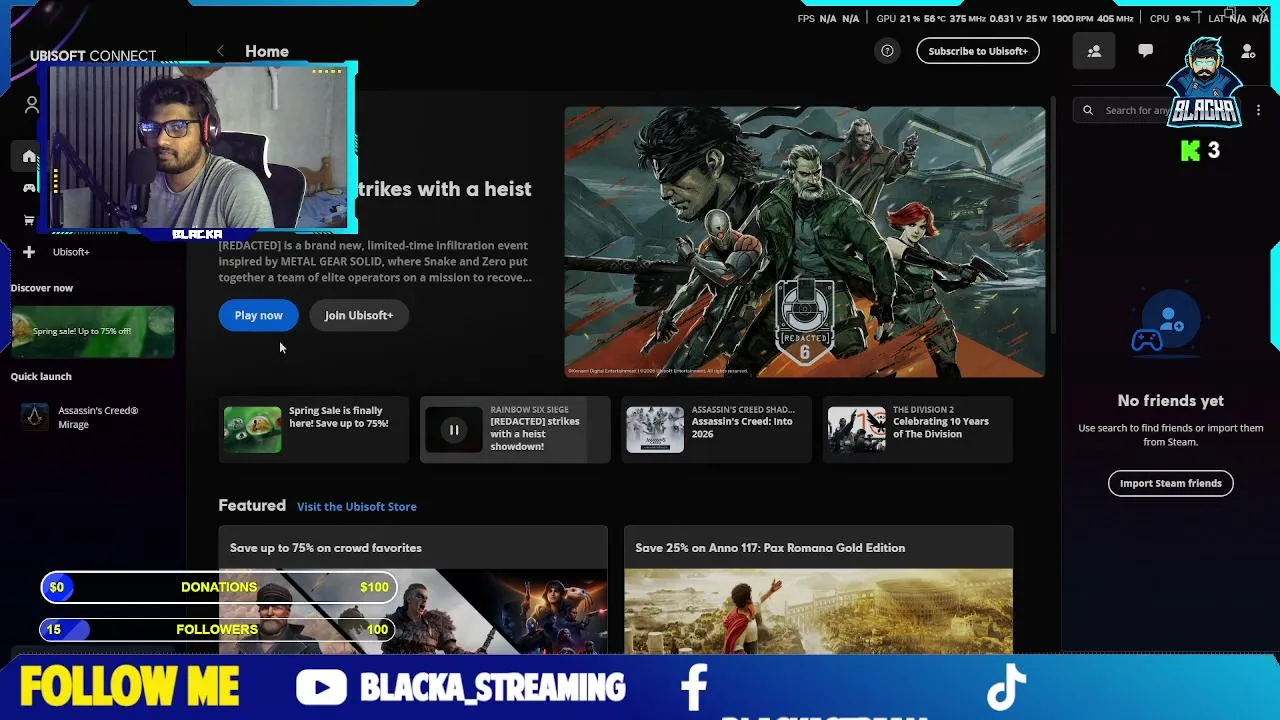The image size is (1280, 720).
Task: Click the Quick launch heading
Action: [41, 376]
